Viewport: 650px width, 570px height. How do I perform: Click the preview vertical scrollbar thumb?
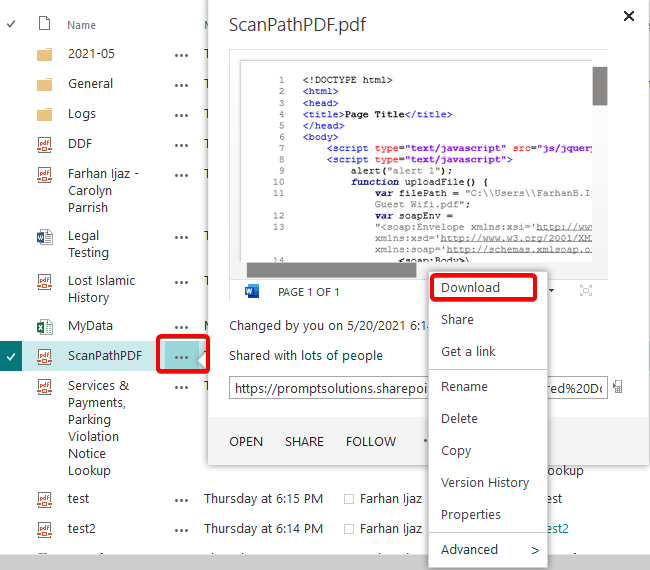tap(600, 86)
